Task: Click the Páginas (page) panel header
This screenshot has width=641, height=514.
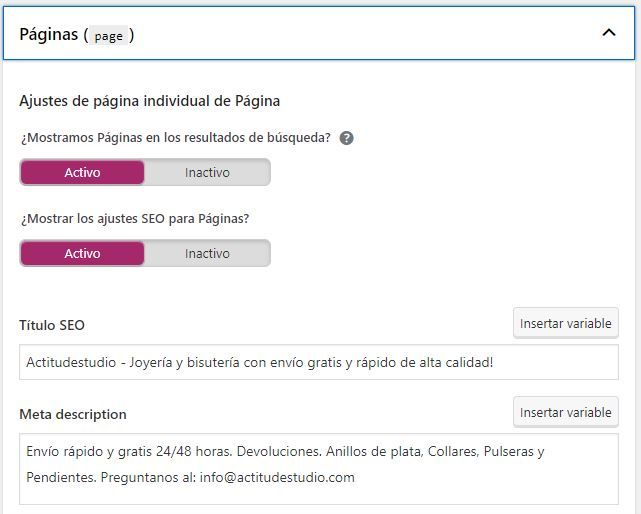Action: click(319, 33)
